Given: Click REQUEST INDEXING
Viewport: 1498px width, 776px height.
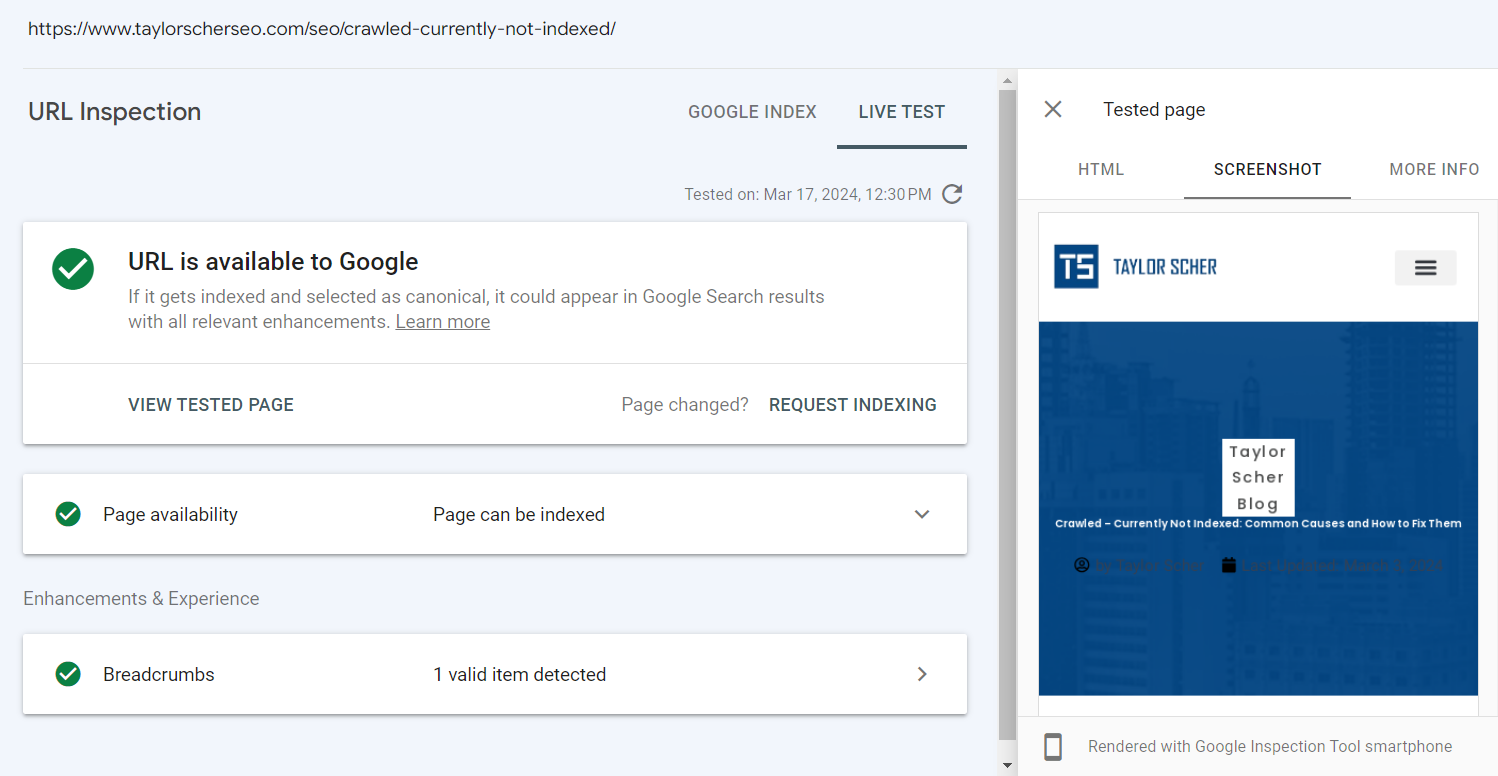Looking at the screenshot, I should pos(853,405).
